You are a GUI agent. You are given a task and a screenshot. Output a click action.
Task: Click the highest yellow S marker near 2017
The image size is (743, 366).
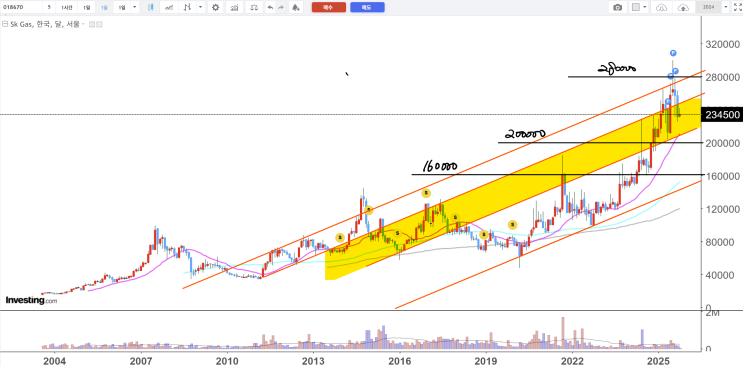tap(426, 193)
